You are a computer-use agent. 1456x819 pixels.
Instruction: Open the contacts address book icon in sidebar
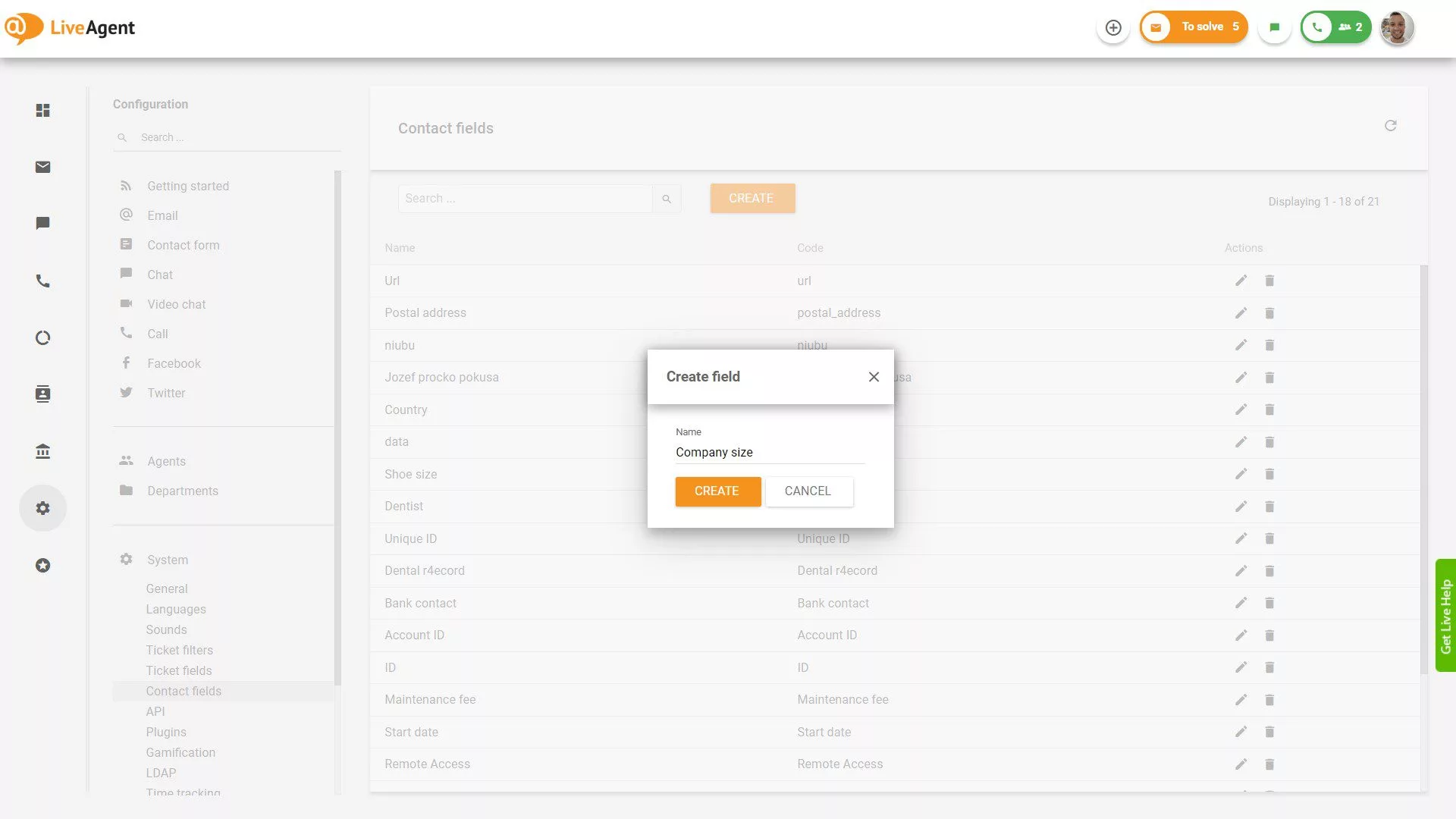click(42, 394)
